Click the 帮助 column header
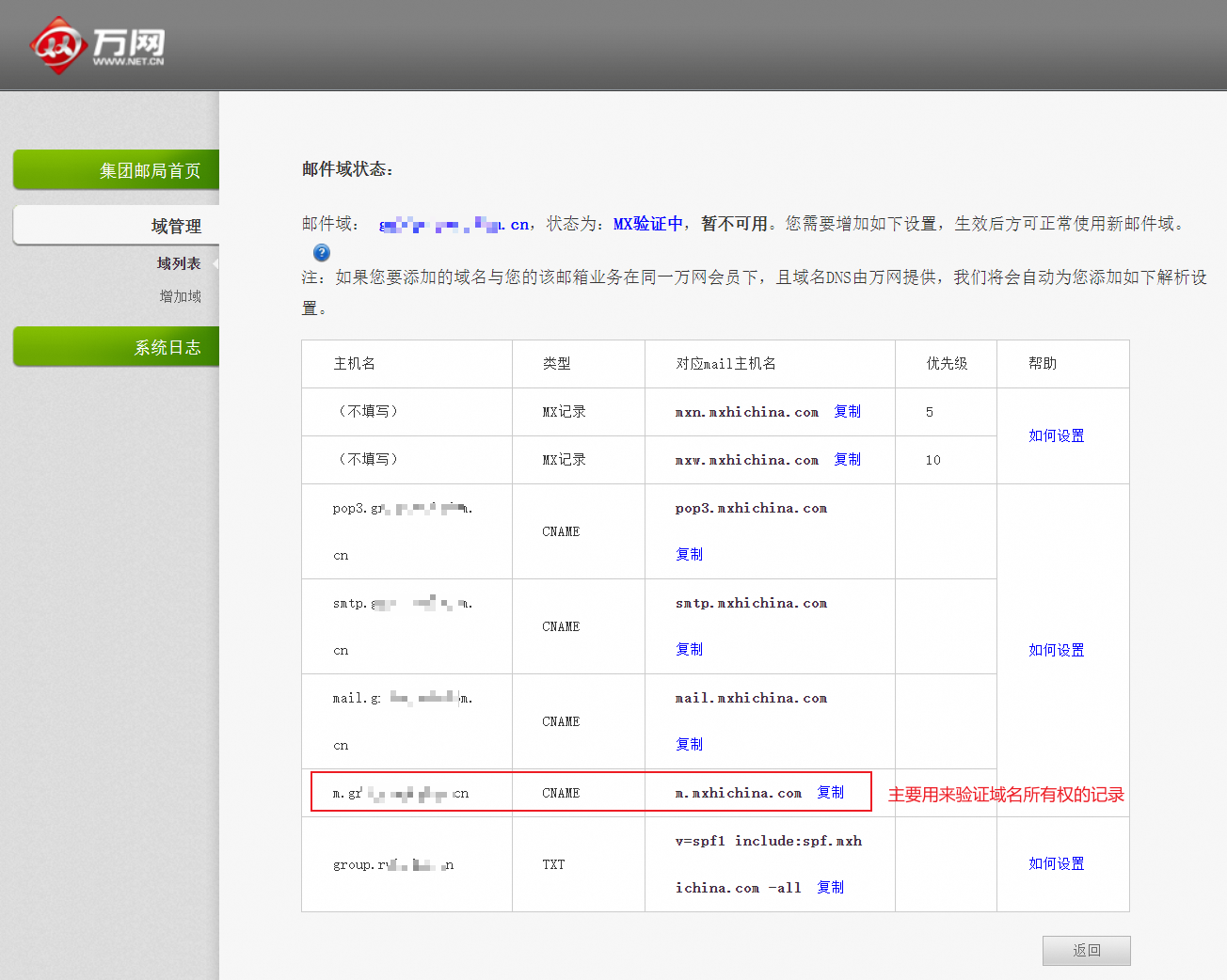The height and width of the screenshot is (980, 1227). [x=1043, y=364]
